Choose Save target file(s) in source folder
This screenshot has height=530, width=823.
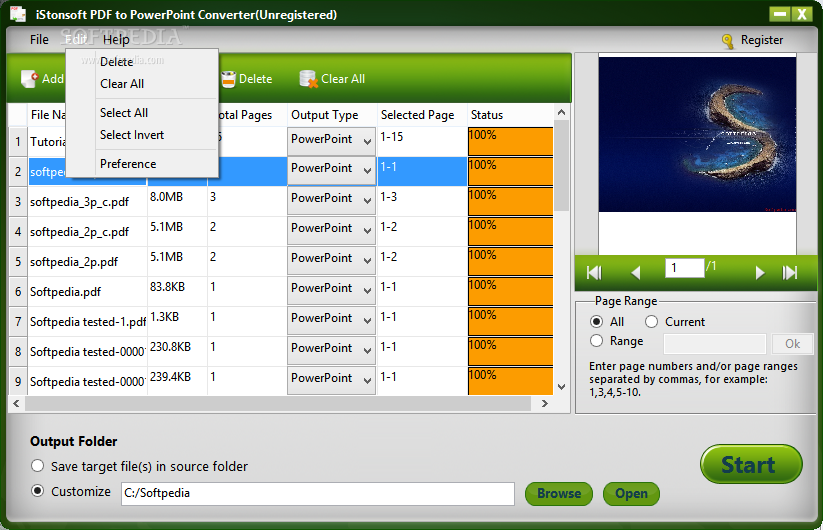pyautogui.click(x=37, y=466)
